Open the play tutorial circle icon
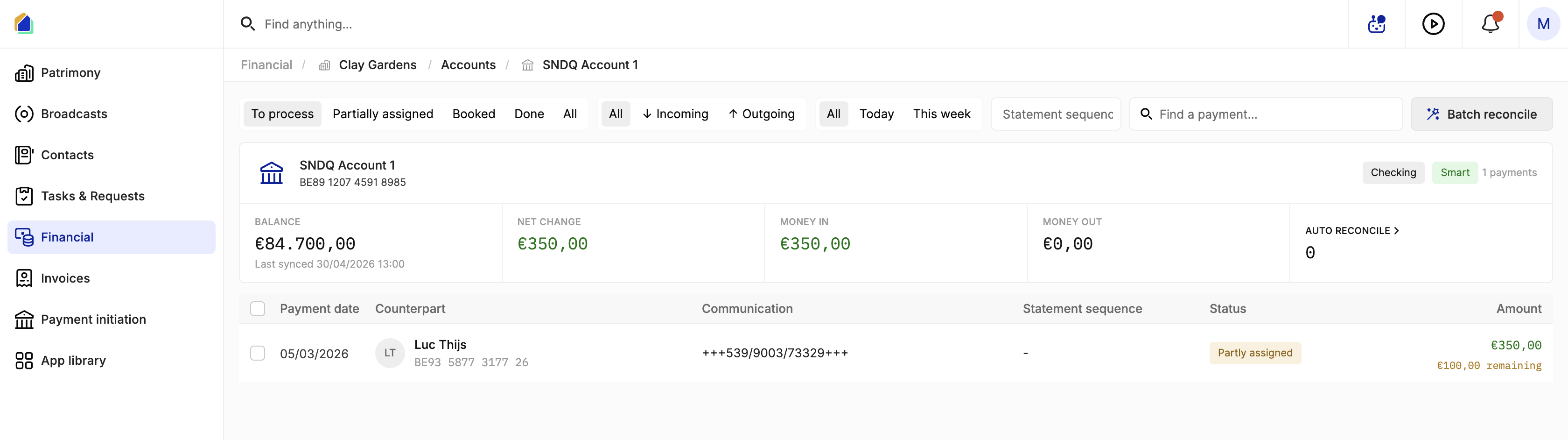 coord(1433,24)
